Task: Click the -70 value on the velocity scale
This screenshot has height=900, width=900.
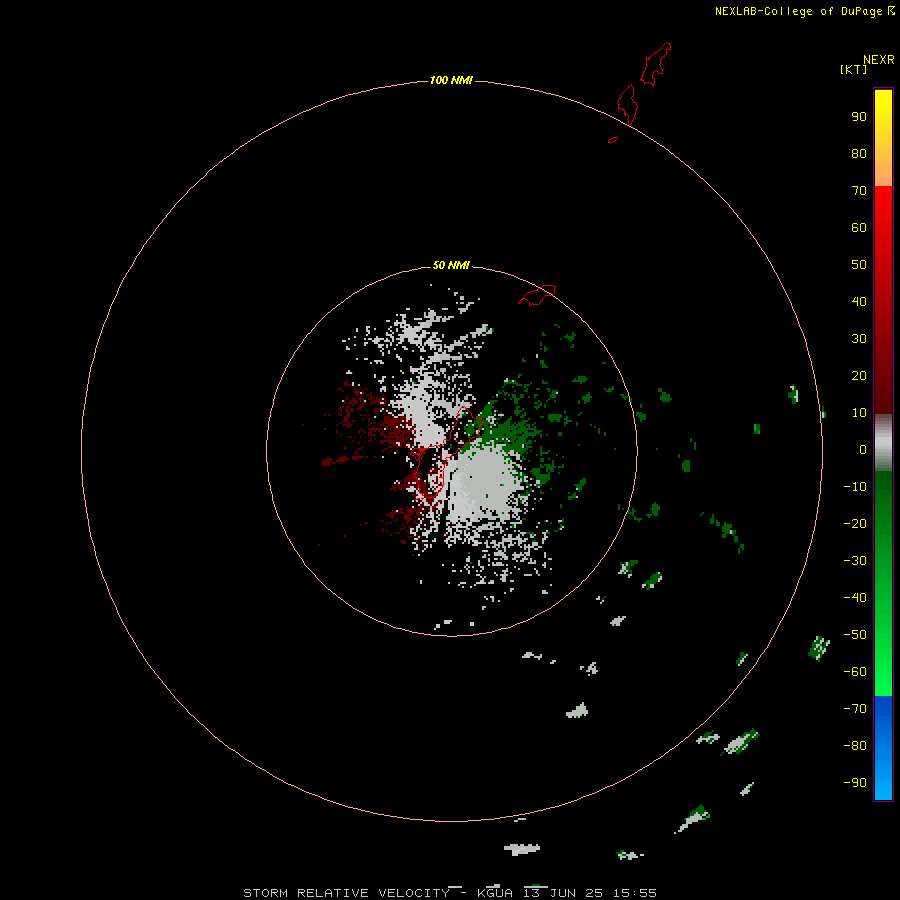Action: 855,709
